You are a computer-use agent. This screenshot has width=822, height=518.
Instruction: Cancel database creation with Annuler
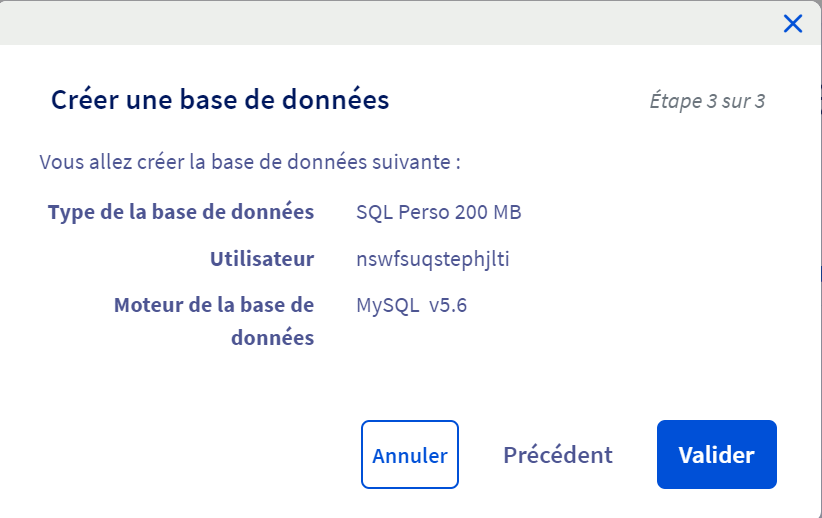click(x=410, y=455)
